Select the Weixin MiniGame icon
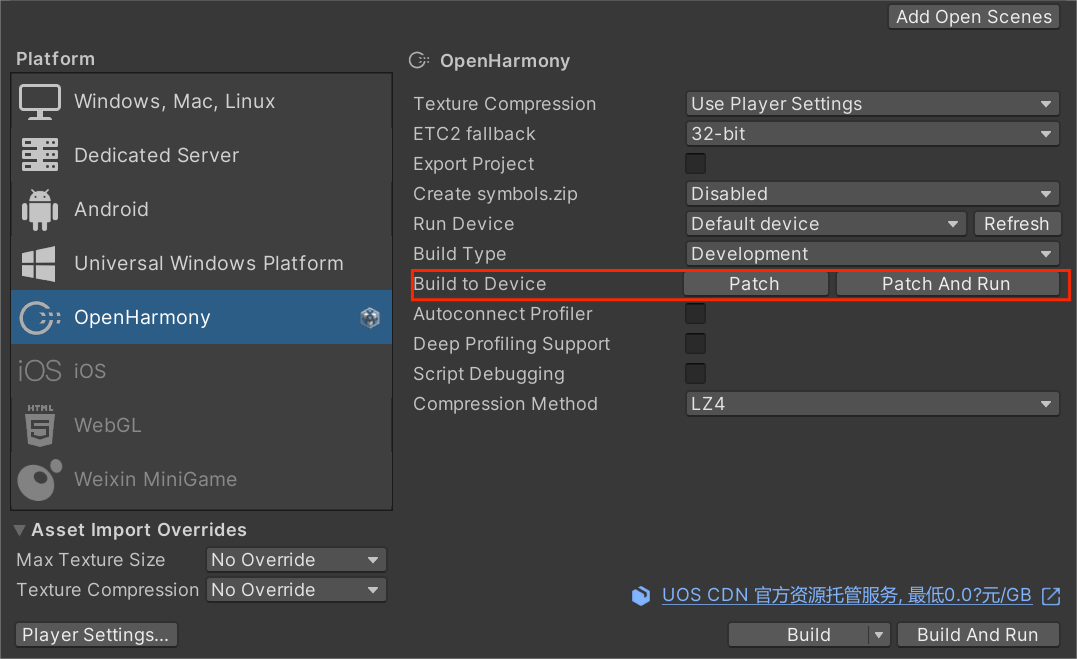Viewport: 1077px width, 659px height. pos(39,479)
